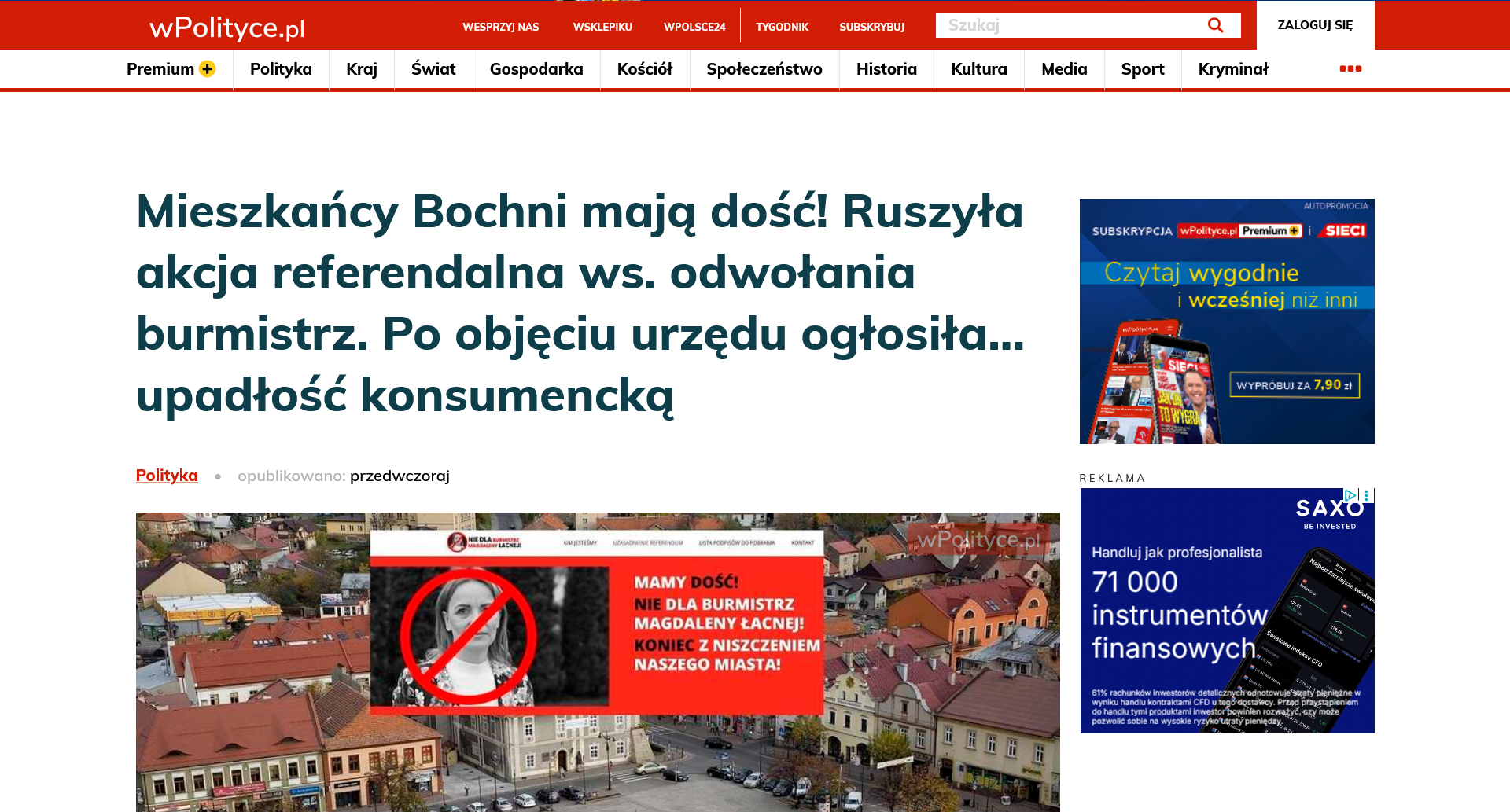The height and width of the screenshot is (812, 1510).
Task: Open the Polityka link under the headline
Action: tap(166, 476)
